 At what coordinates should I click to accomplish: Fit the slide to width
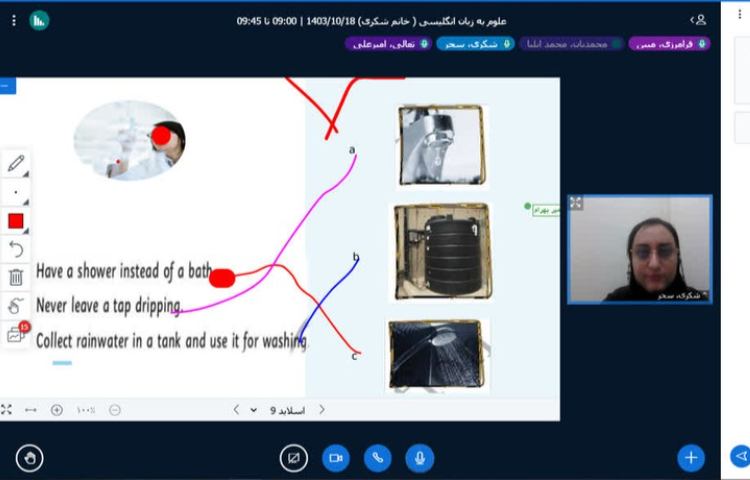[x=31, y=410]
